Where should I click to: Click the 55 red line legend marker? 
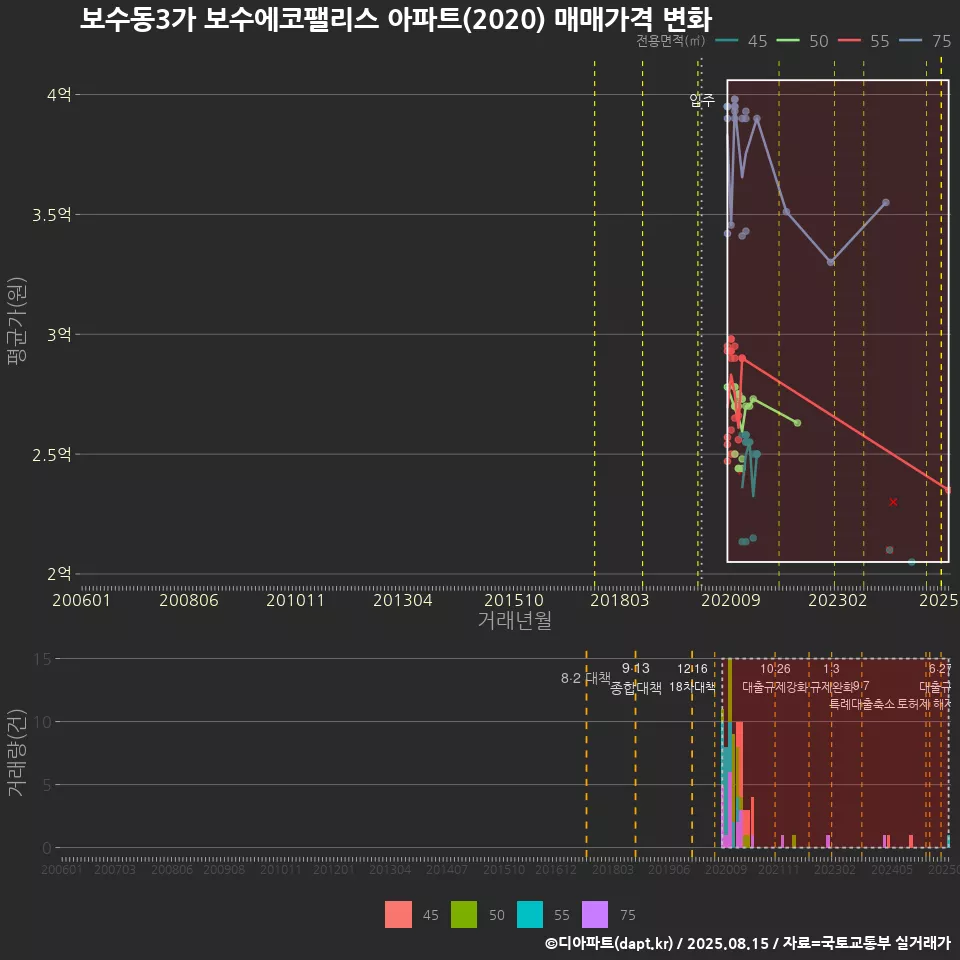click(x=849, y=41)
